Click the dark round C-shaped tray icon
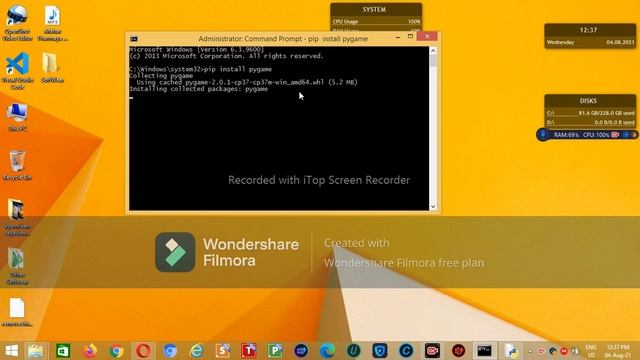The image size is (640, 360). [x=553, y=351]
